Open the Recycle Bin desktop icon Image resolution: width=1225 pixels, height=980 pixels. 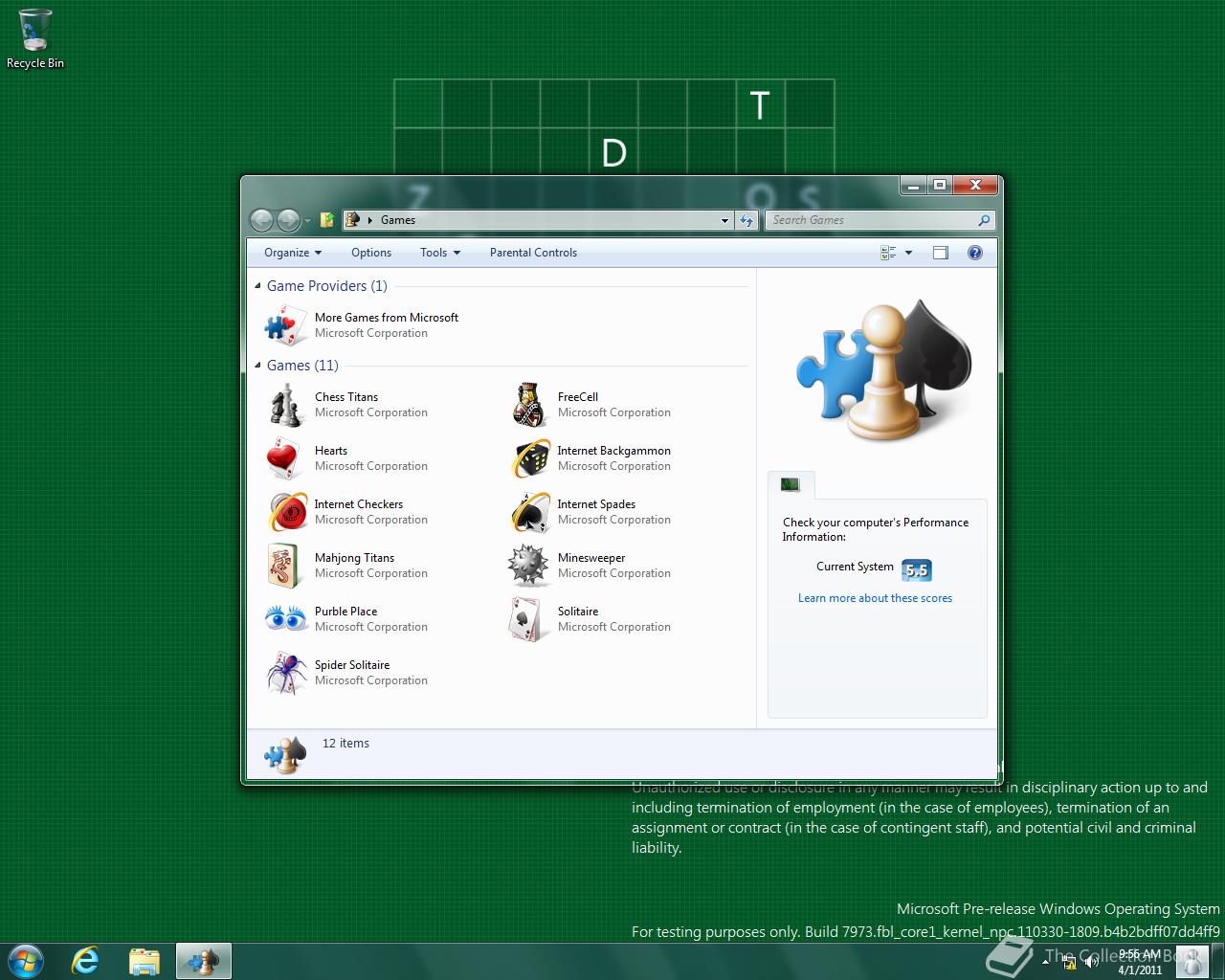tap(35, 38)
